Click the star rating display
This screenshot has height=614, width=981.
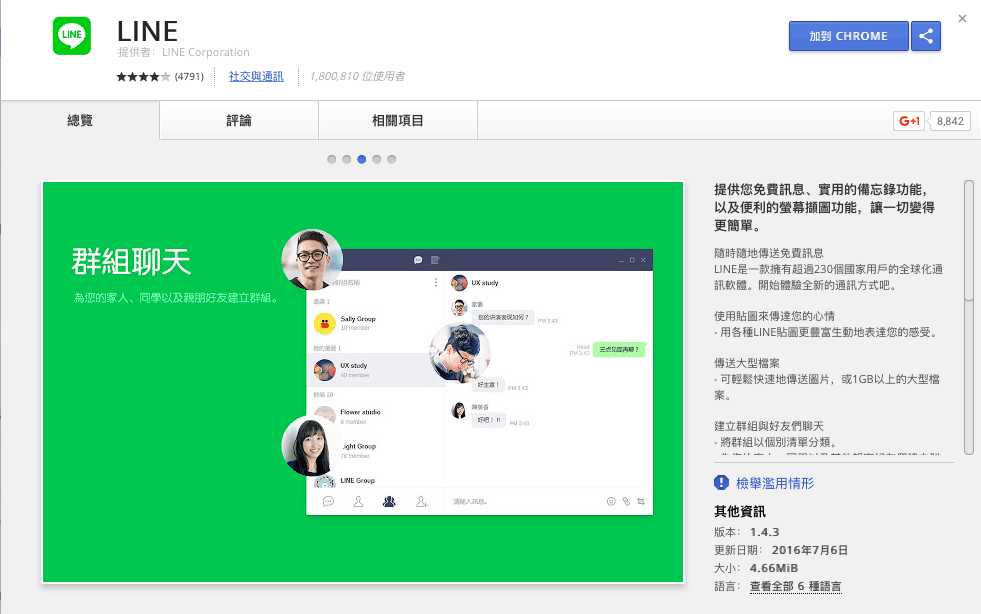tap(143, 76)
